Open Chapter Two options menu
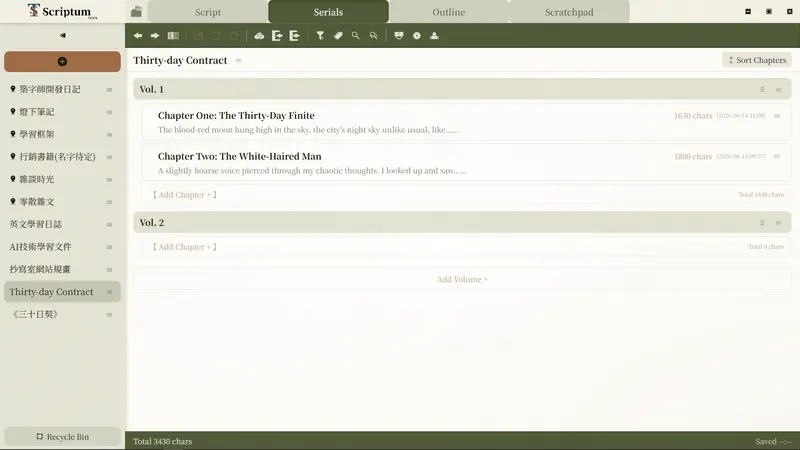 (777, 157)
